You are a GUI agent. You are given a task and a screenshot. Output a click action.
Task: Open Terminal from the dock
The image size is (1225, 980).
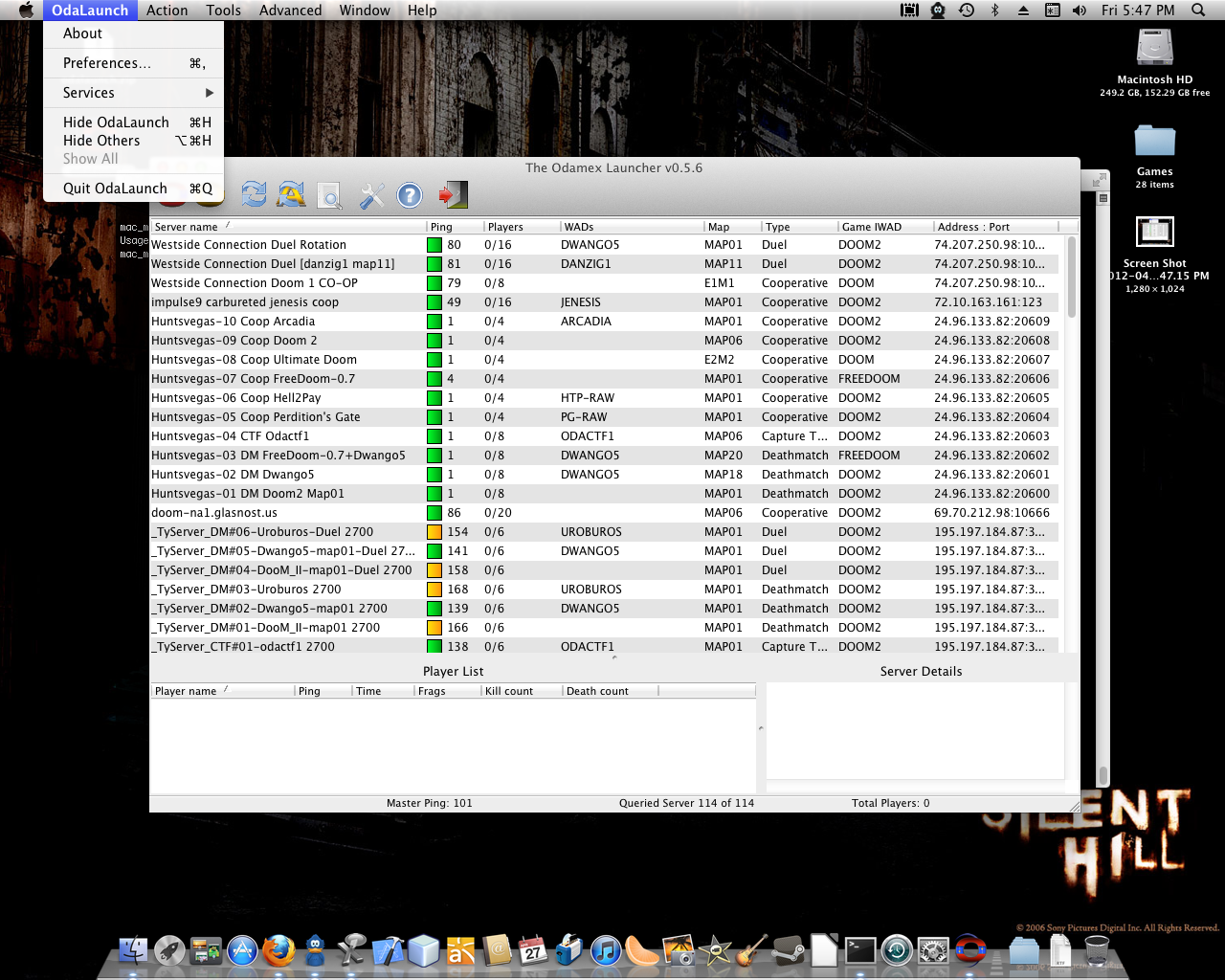860,950
